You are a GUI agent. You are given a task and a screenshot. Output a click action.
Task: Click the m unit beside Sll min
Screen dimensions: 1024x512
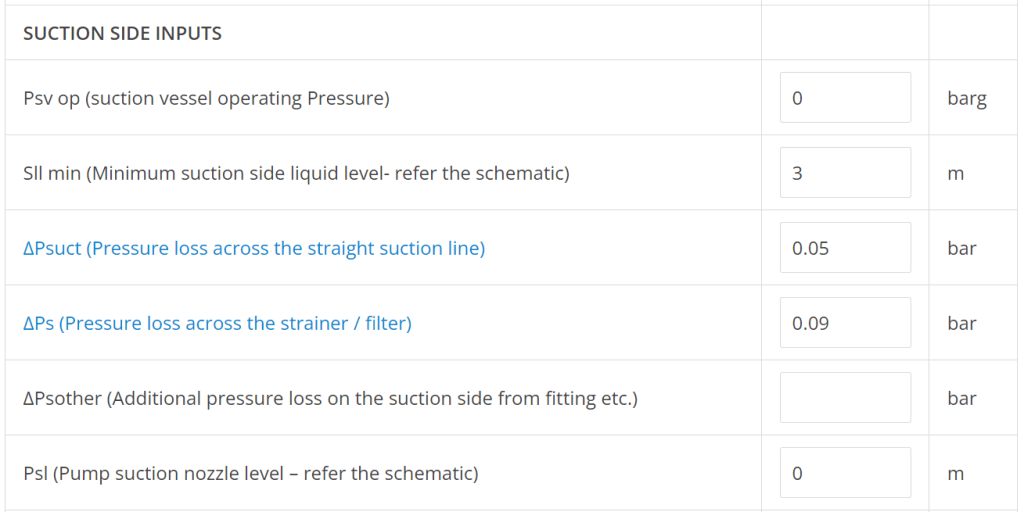pyautogui.click(x=955, y=174)
